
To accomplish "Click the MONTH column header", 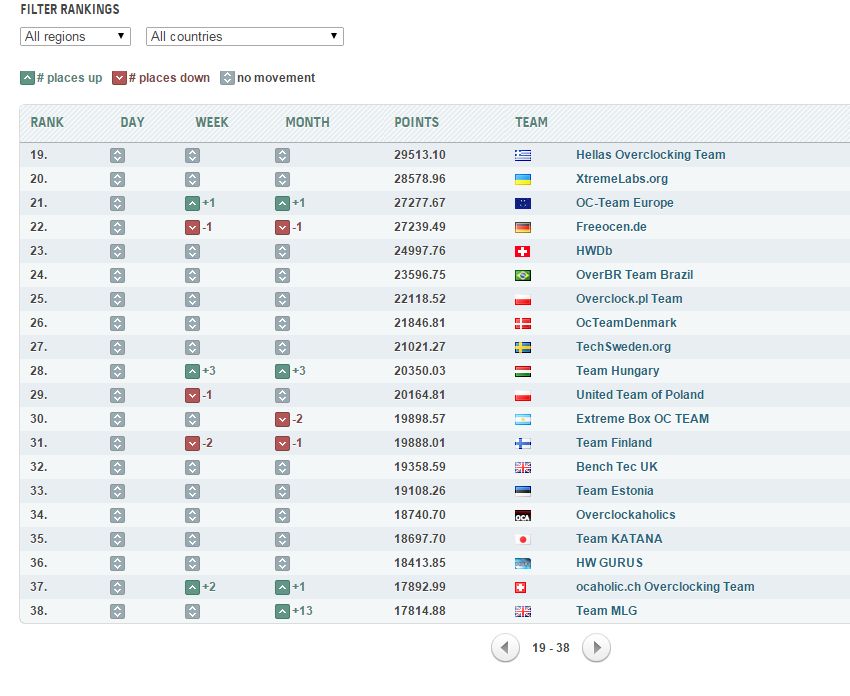I will pyautogui.click(x=307, y=123).
